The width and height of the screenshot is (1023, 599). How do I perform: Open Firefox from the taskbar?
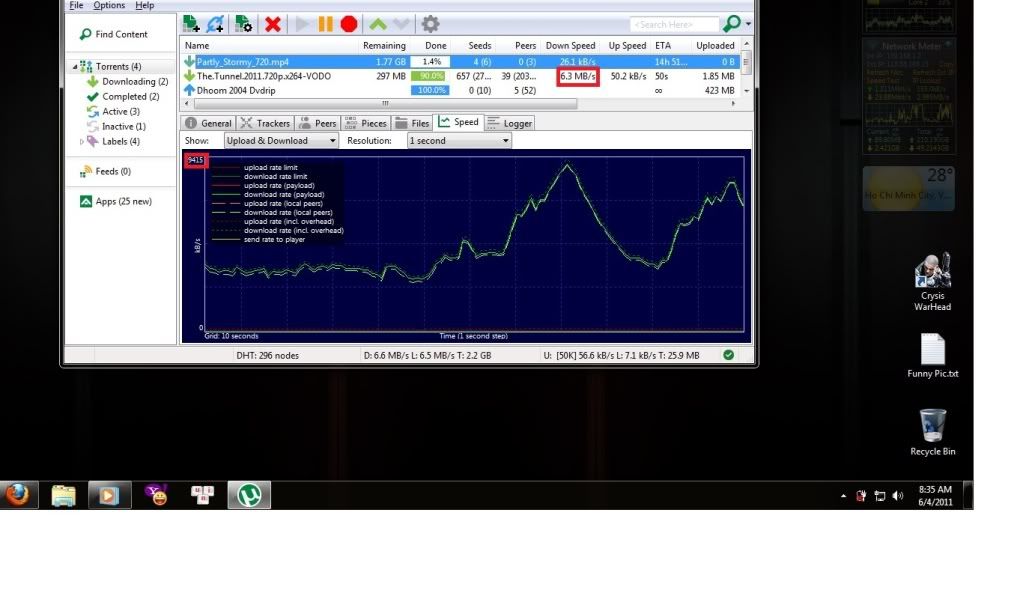(x=18, y=494)
